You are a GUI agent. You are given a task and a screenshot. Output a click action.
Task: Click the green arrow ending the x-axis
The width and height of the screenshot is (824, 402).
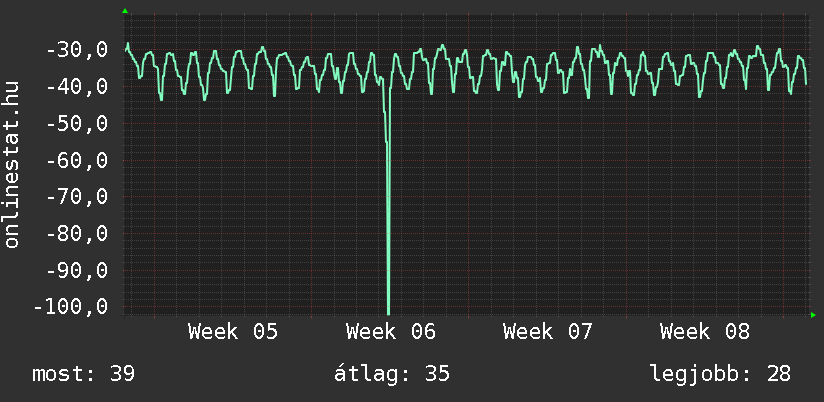(x=813, y=315)
